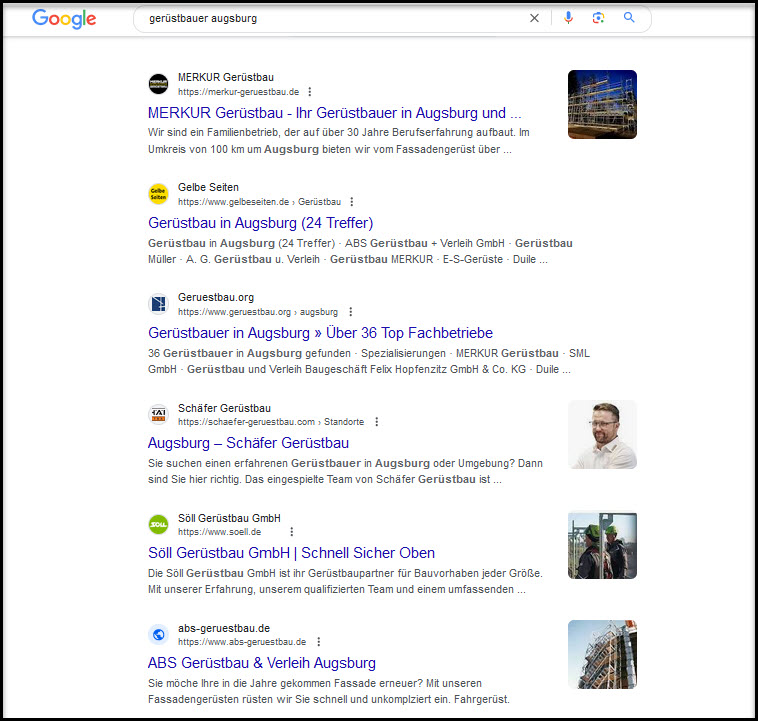The image size is (758, 721).
Task: Click the abs-geruestbau.de site name
Action: point(224,629)
